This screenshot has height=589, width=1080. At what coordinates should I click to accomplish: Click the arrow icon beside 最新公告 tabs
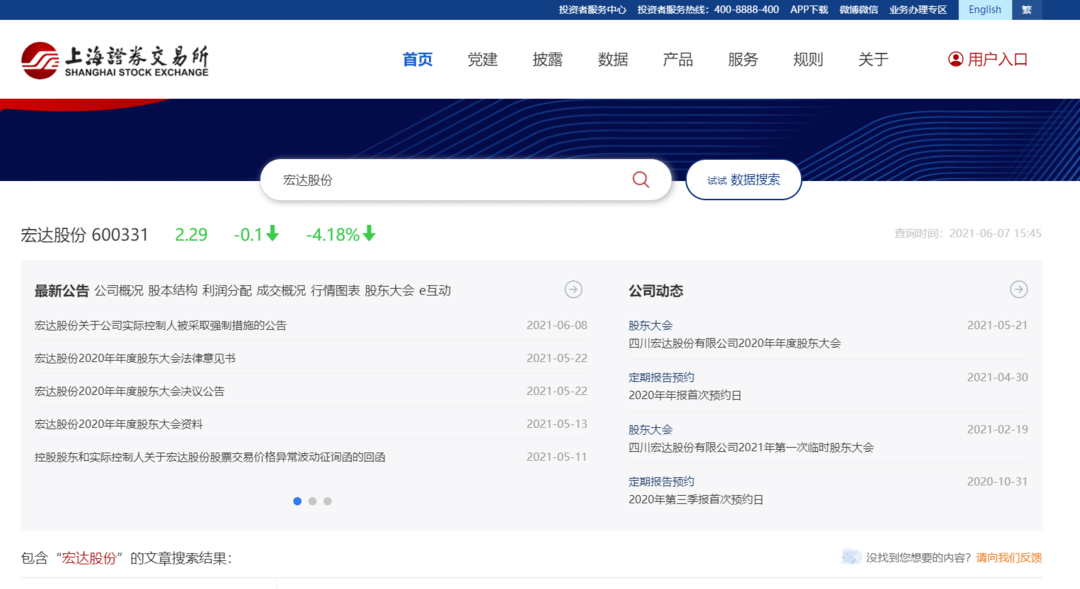(573, 289)
